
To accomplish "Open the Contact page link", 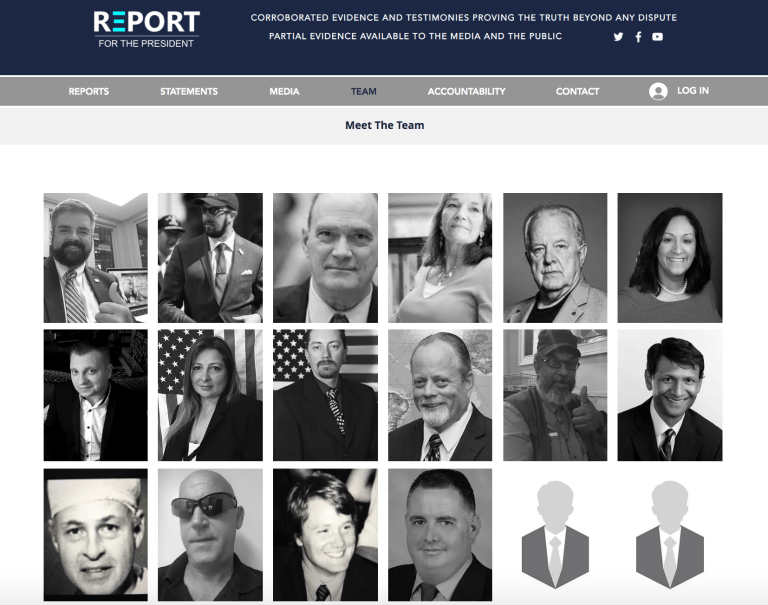I will pyautogui.click(x=577, y=92).
